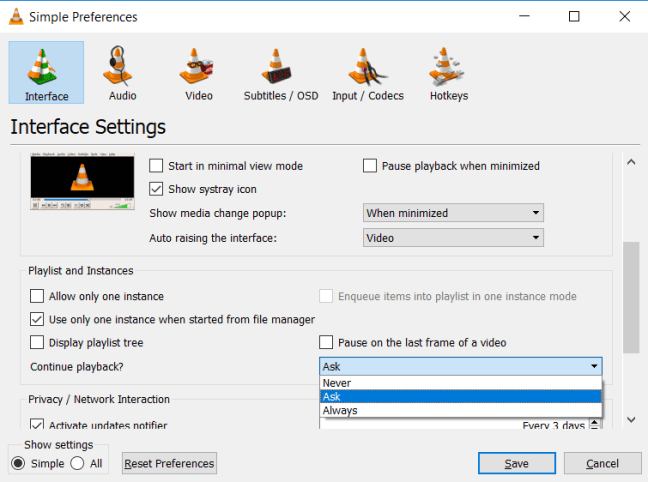Click the VLC cone title bar icon
Image resolution: width=648 pixels, height=482 pixels.
pyautogui.click(x=14, y=16)
